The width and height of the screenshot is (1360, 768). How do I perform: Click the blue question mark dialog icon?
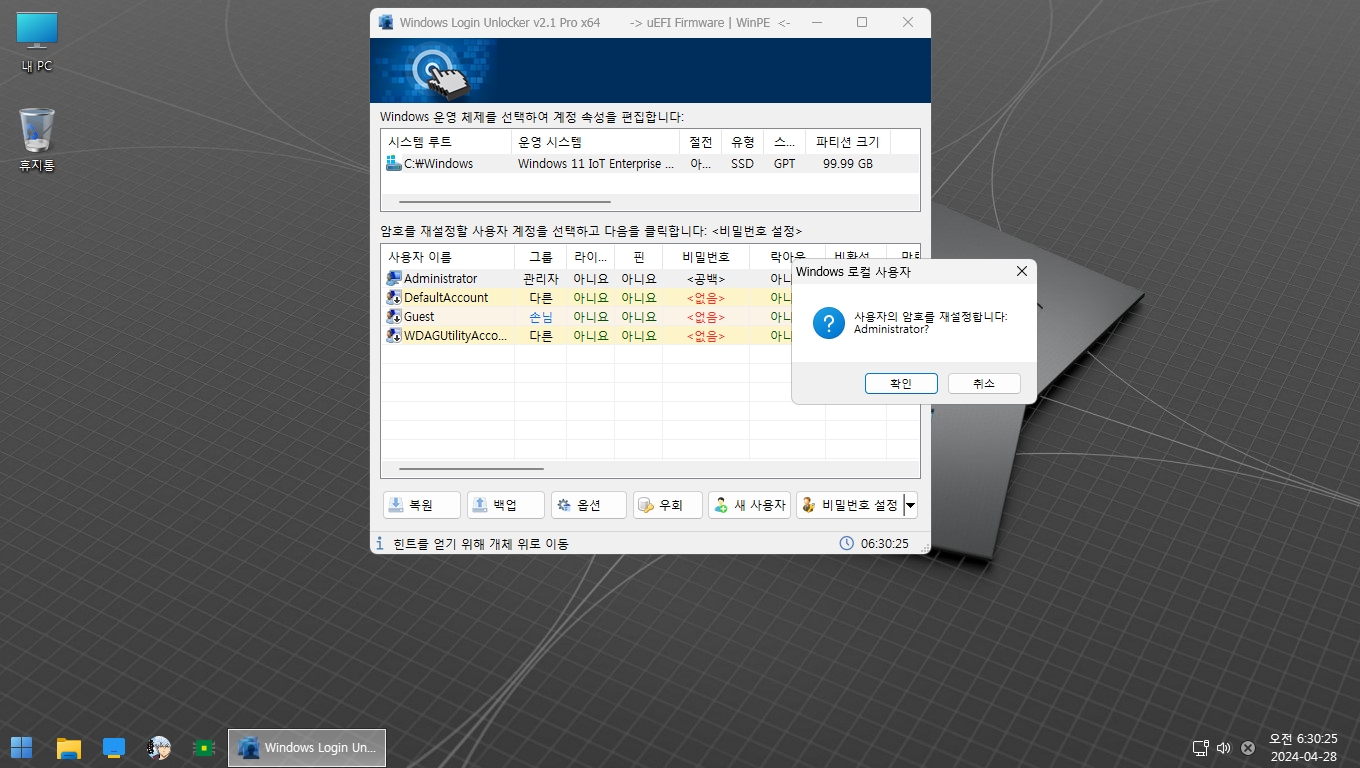pyautogui.click(x=829, y=323)
